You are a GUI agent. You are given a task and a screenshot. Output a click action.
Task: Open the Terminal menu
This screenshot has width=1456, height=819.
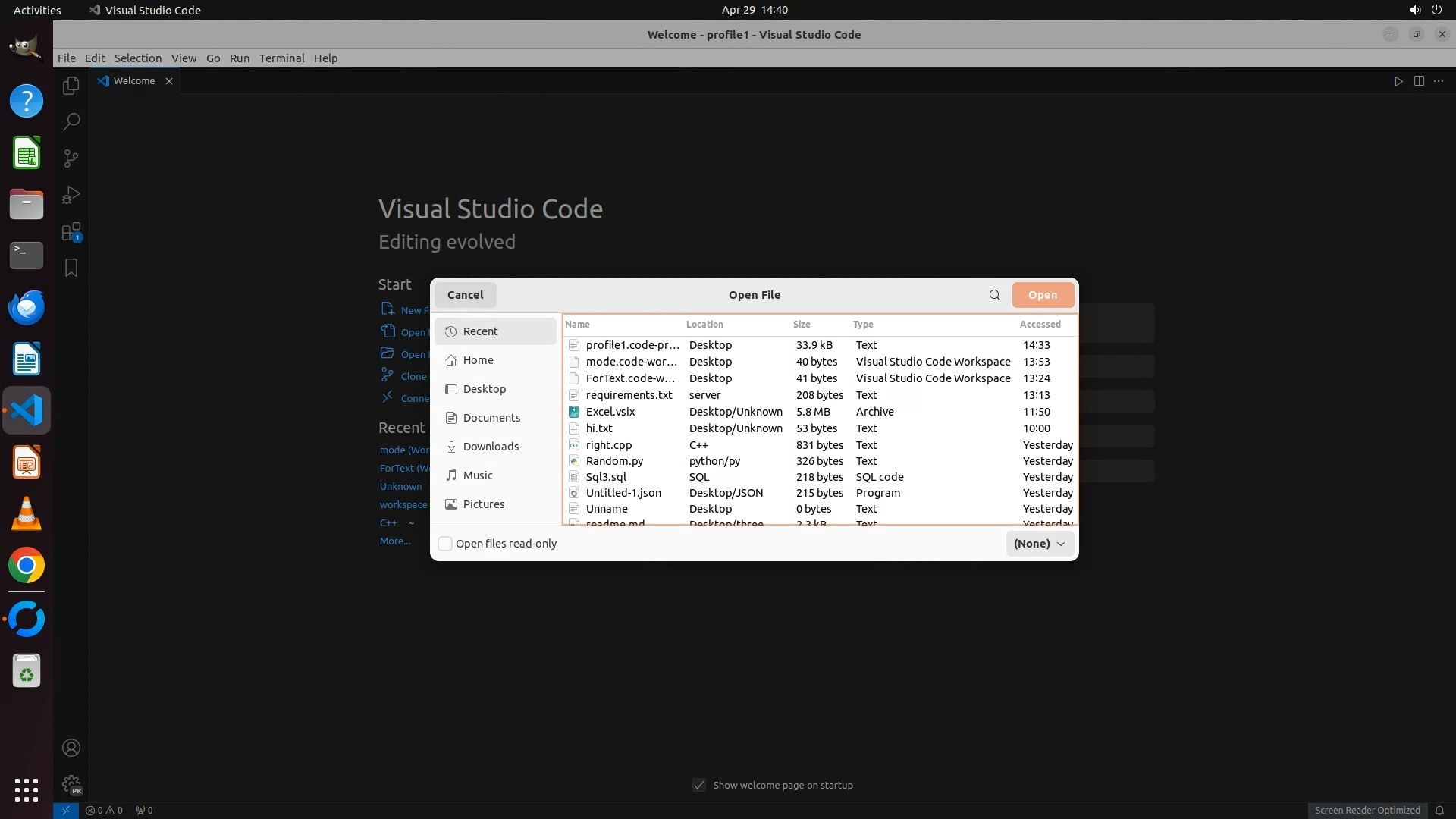tap(281, 58)
